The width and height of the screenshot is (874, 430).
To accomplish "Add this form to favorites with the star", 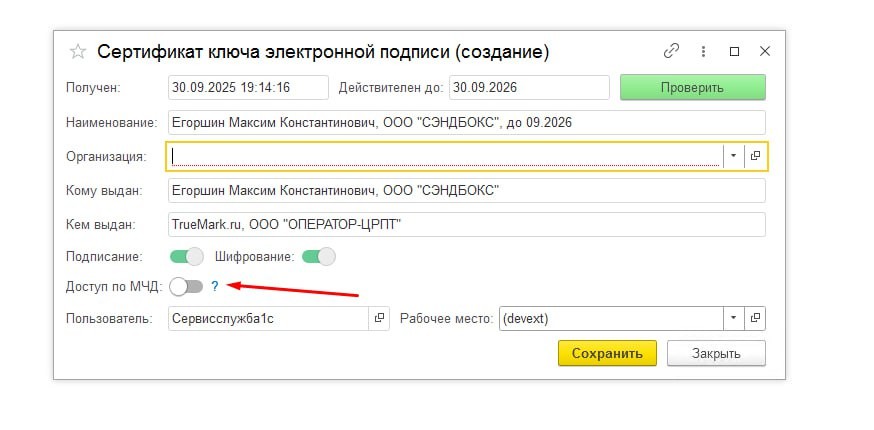I will (x=77, y=52).
